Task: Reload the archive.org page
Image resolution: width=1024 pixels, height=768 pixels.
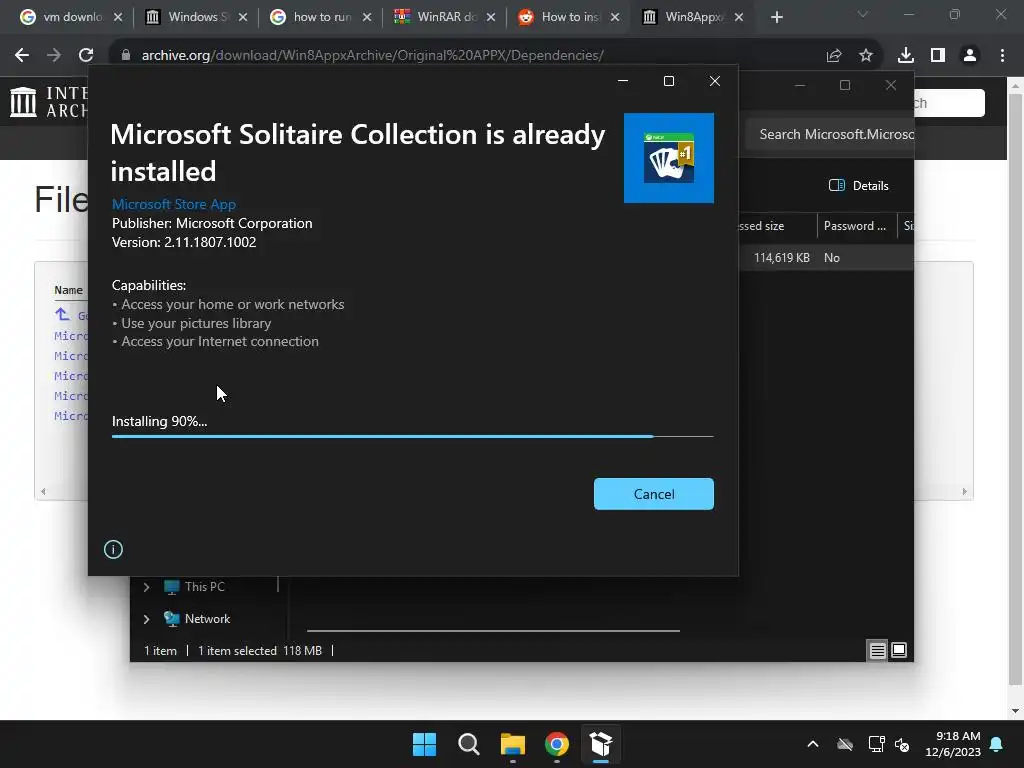Action: click(86, 56)
